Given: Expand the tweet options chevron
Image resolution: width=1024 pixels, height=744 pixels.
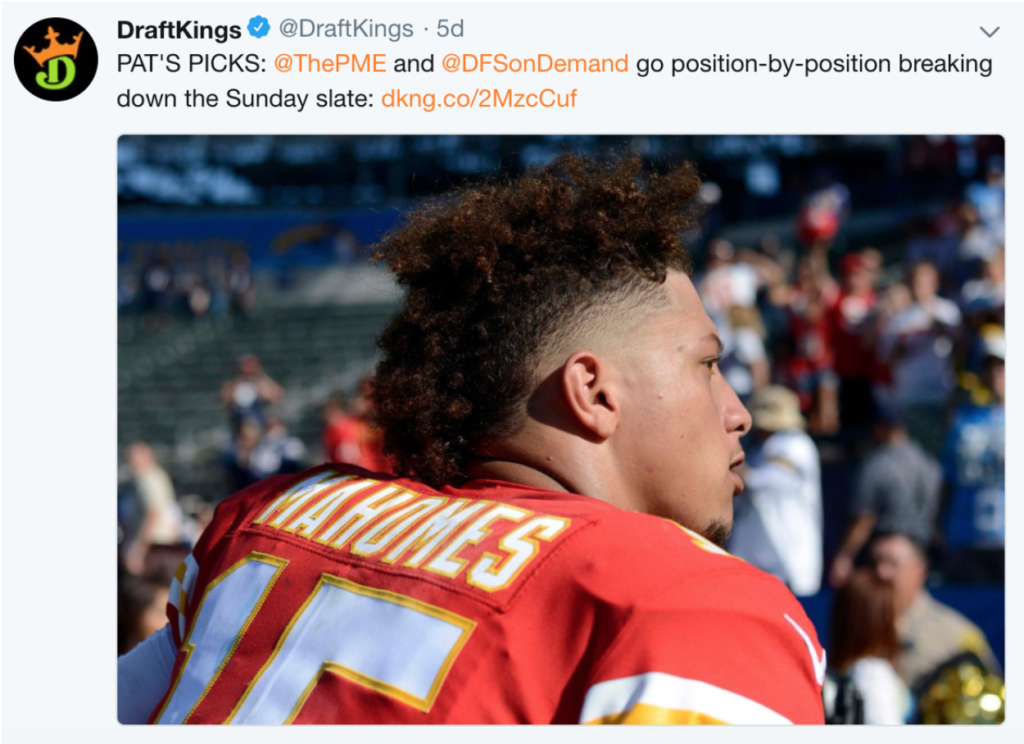Looking at the screenshot, I should click(989, 31).
